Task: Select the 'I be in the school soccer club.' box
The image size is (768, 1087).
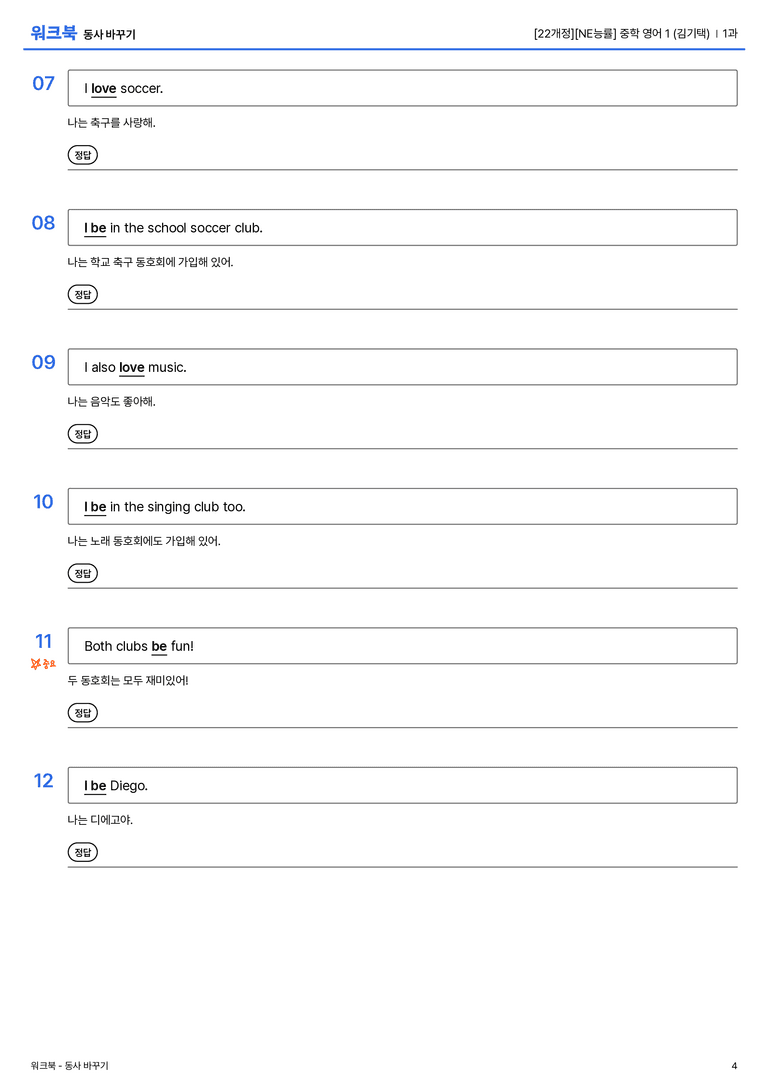Action: point(403,227)
